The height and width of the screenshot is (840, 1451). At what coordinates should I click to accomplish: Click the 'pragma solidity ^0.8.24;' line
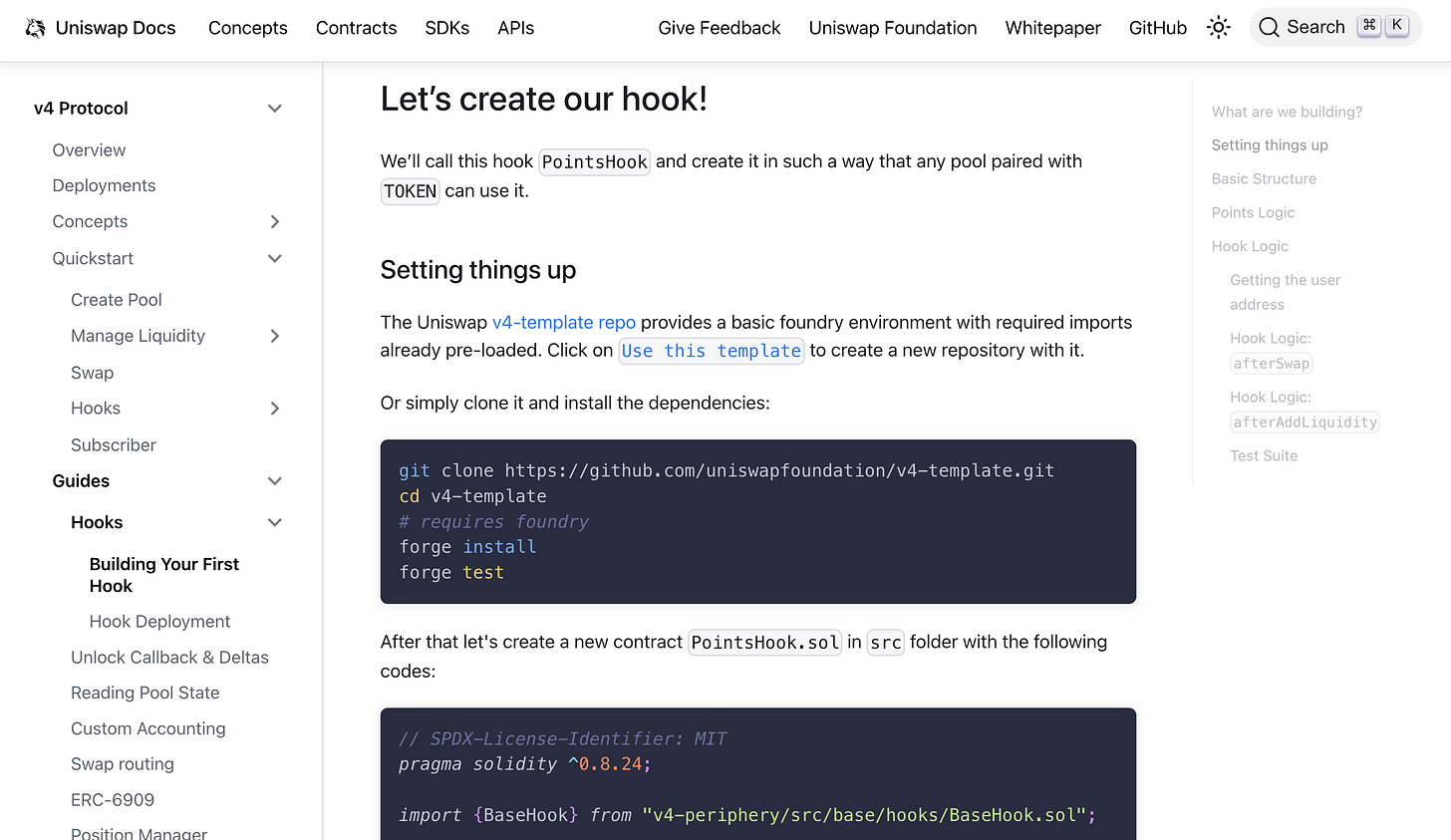tap(525, 764)
